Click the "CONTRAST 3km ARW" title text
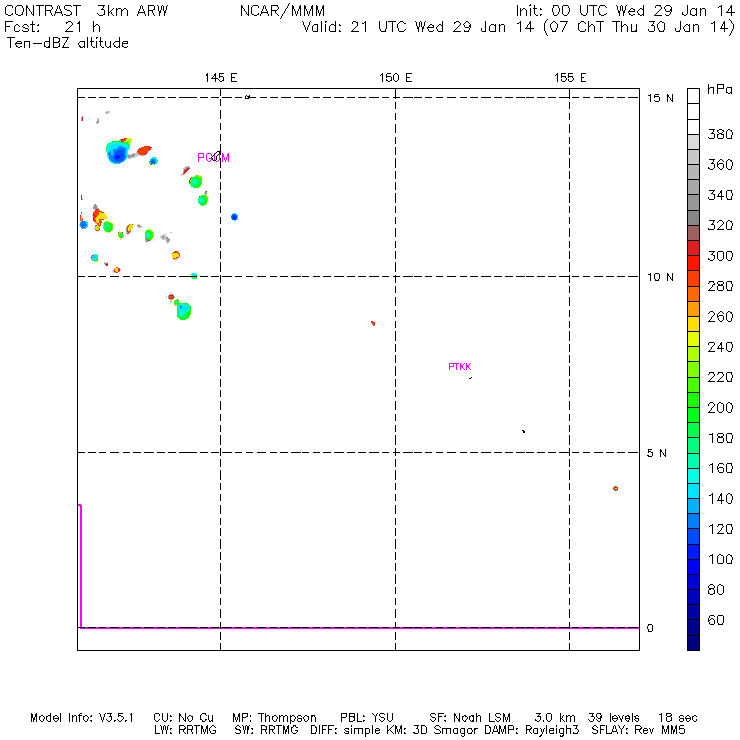The height and width of the screenshot is (740, 740). [x=86, y=11]
